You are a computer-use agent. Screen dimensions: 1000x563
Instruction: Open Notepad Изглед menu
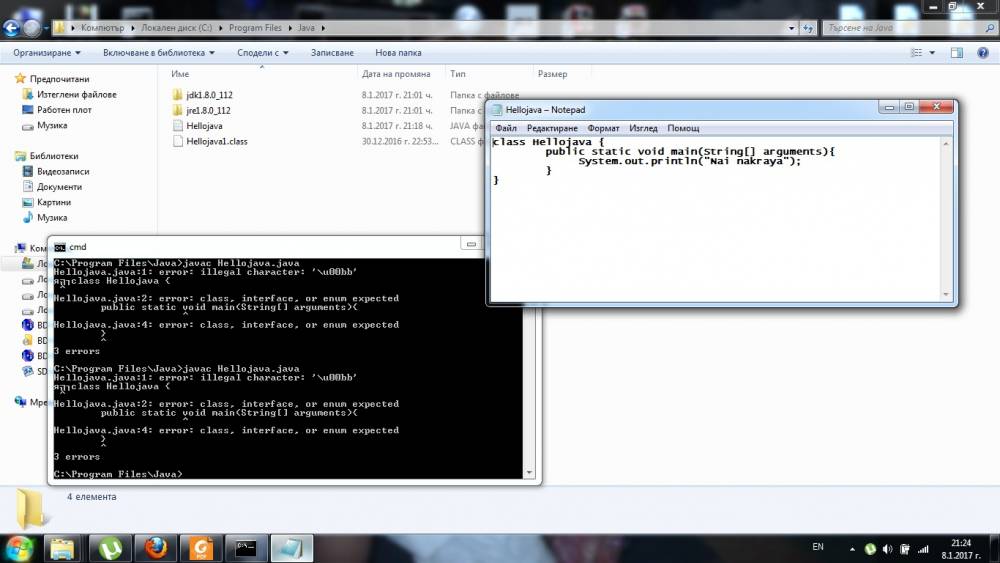643,128
